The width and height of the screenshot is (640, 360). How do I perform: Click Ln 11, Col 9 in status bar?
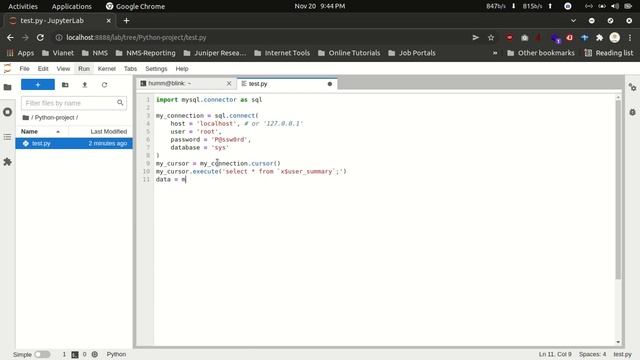pyautogui.click(x=555, y=354)
